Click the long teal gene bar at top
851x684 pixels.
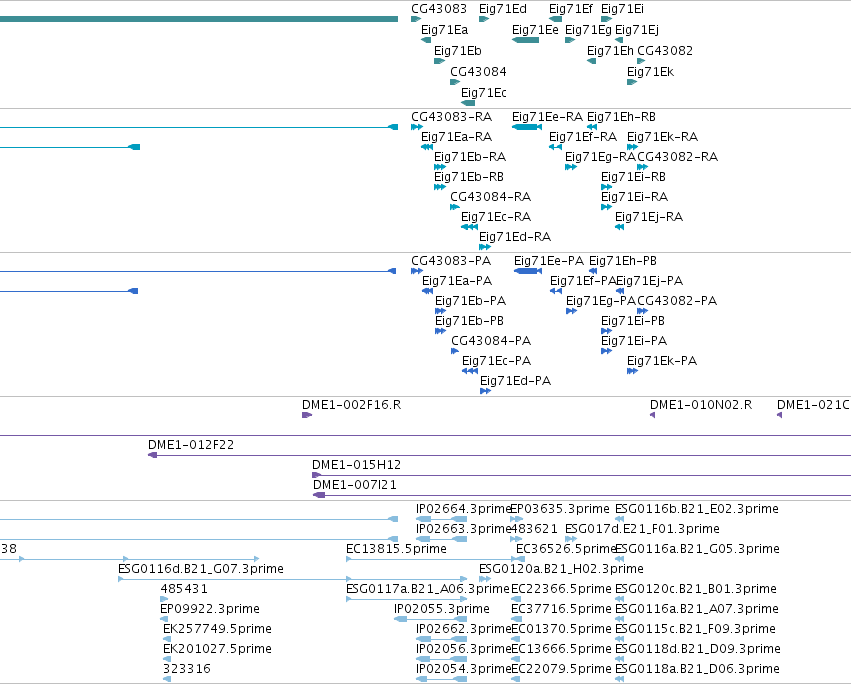pyautogui.click(x=199, y=19)
